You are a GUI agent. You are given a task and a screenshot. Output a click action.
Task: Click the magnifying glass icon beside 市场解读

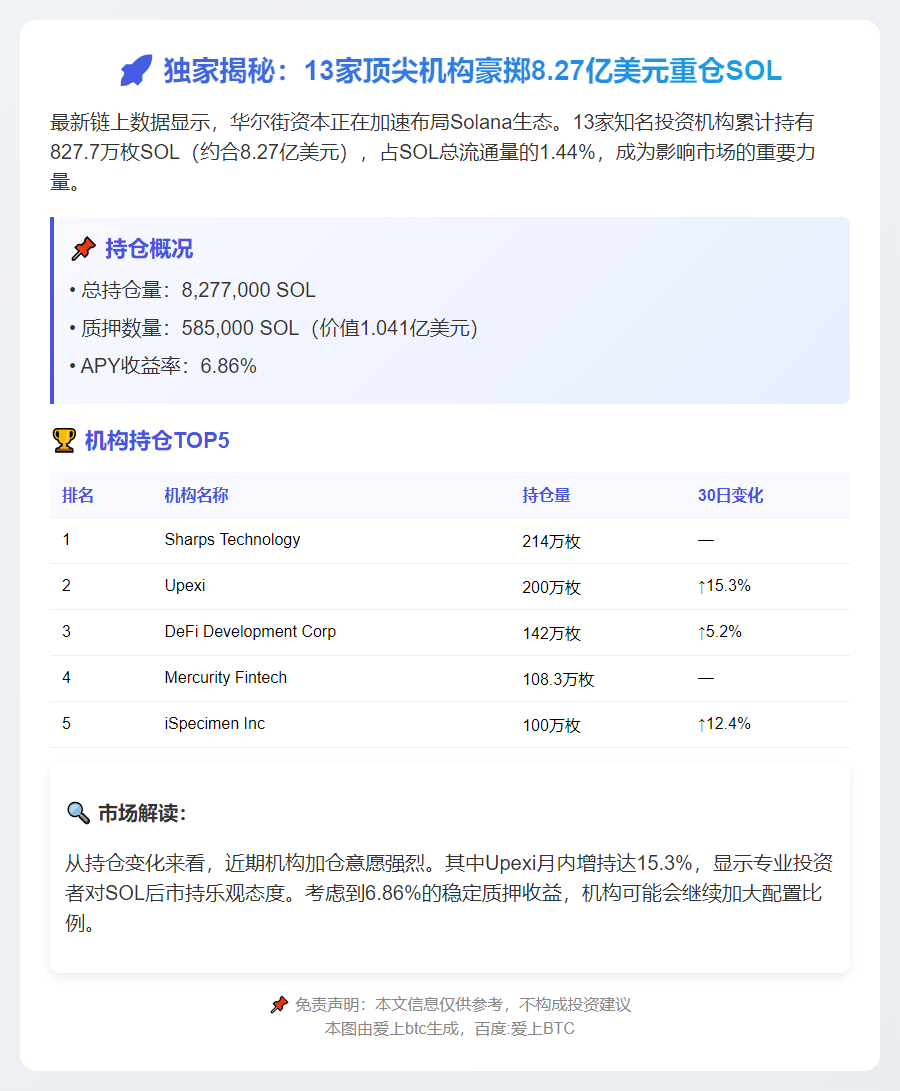(78, 813)
